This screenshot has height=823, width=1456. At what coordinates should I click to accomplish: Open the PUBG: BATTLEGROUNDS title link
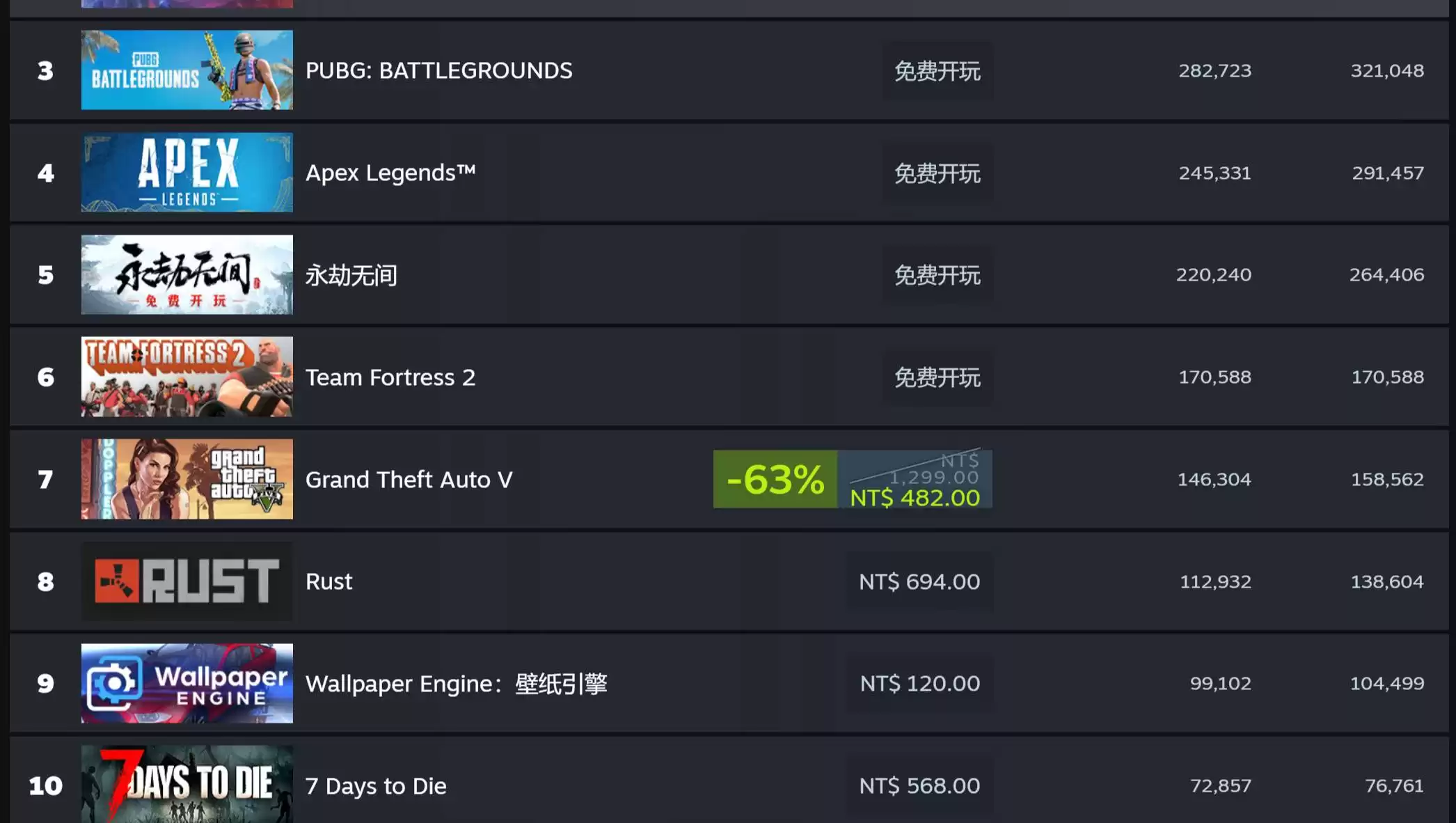point(438,70)
